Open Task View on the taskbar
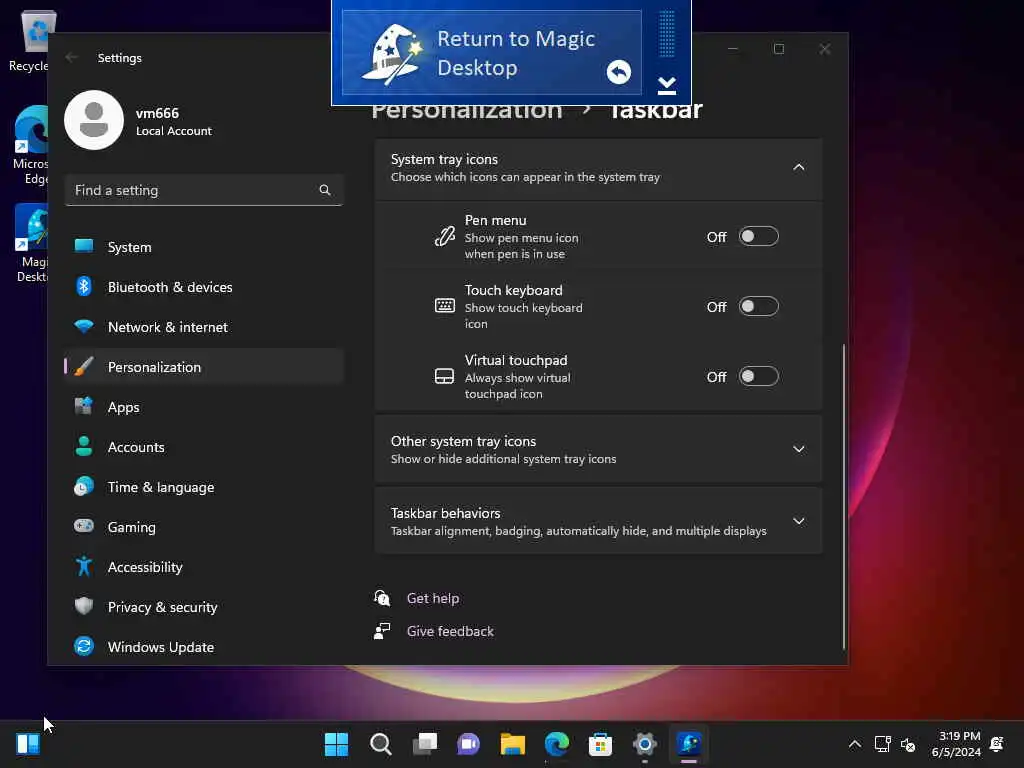Screen dimensions: 1024x768 [424, 744]
